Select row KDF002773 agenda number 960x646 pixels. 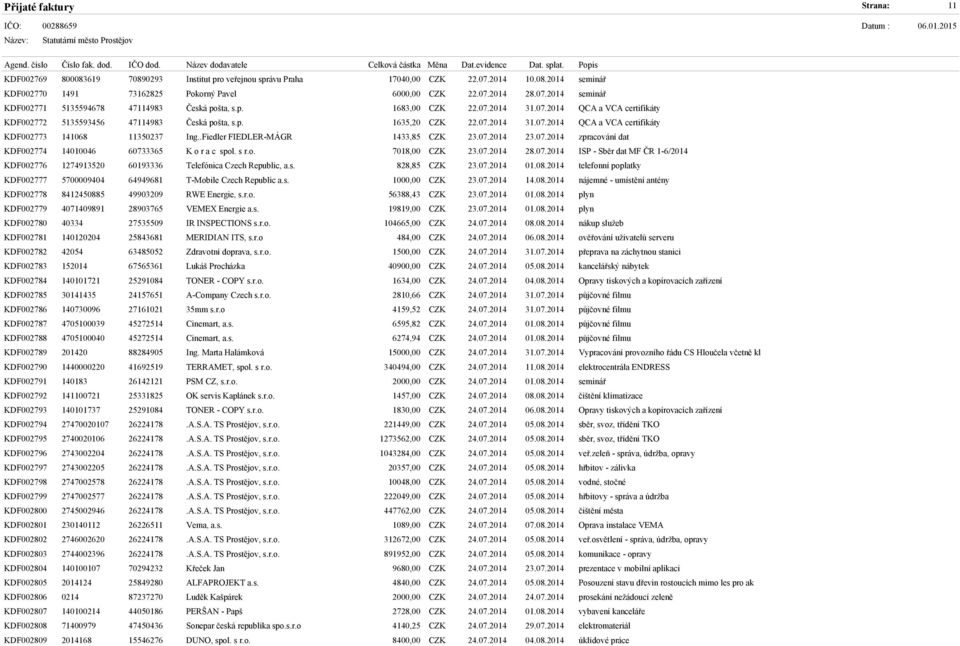(x=25, y=137)
